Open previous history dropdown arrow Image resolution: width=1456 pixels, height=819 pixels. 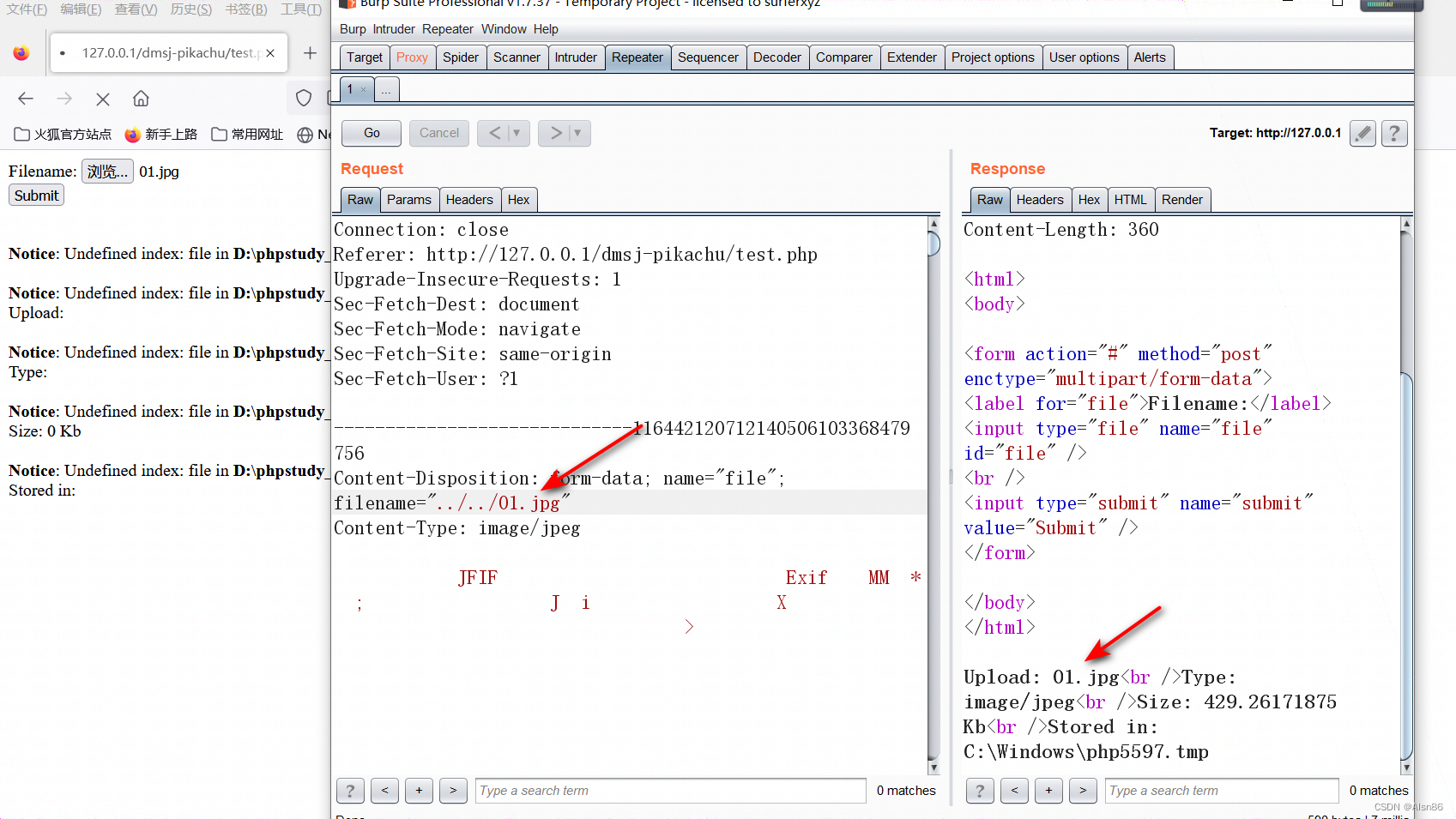click(x=517, y=133)
